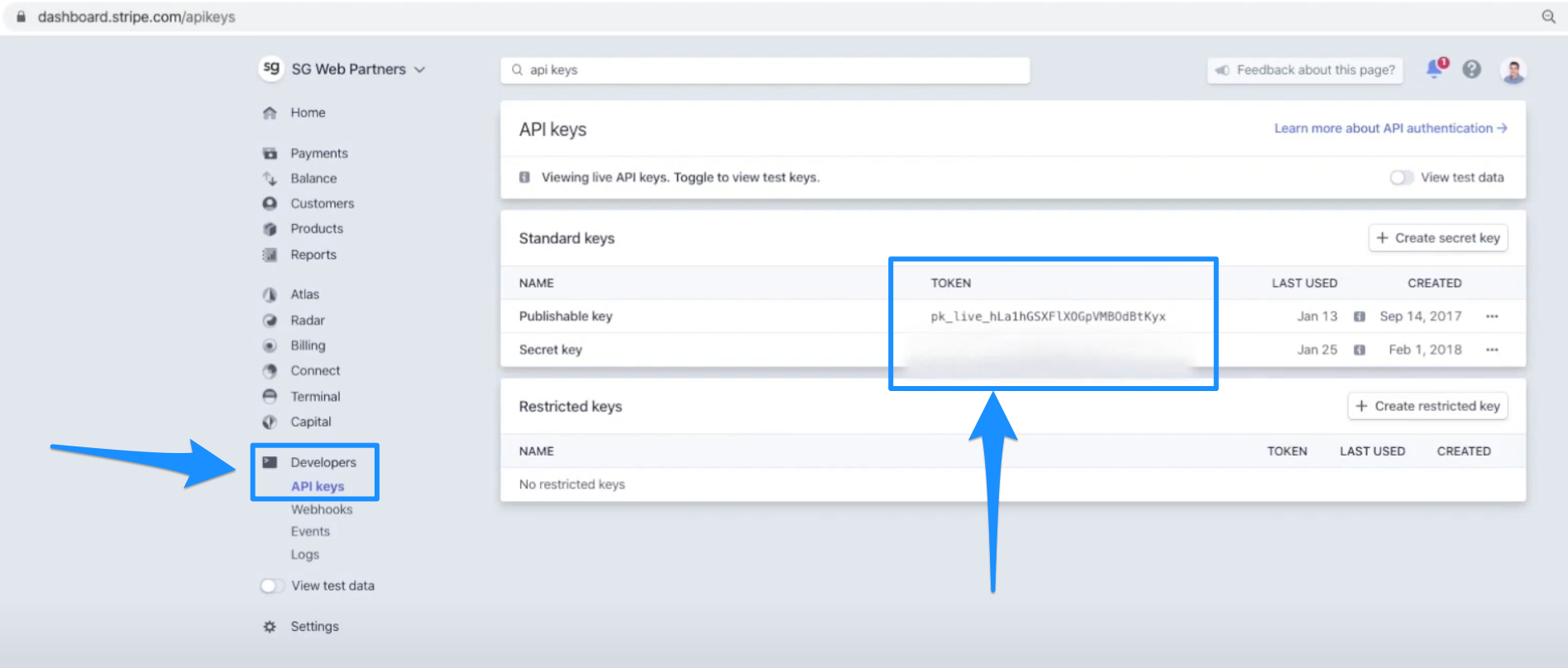Click the Customers icon

coord(270,203)
